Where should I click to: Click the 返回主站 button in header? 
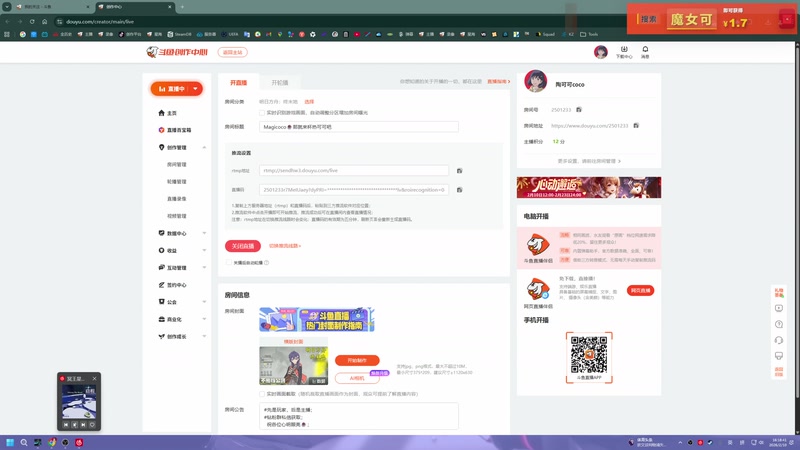tap(233, 52)
